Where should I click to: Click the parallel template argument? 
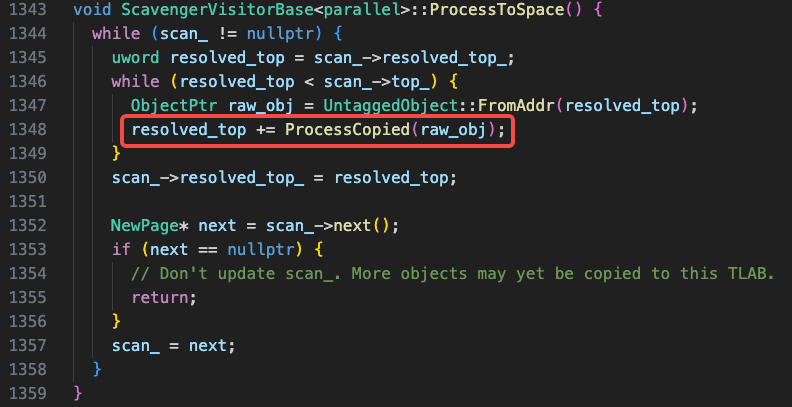pyautogui.click(x=361, y=10)
